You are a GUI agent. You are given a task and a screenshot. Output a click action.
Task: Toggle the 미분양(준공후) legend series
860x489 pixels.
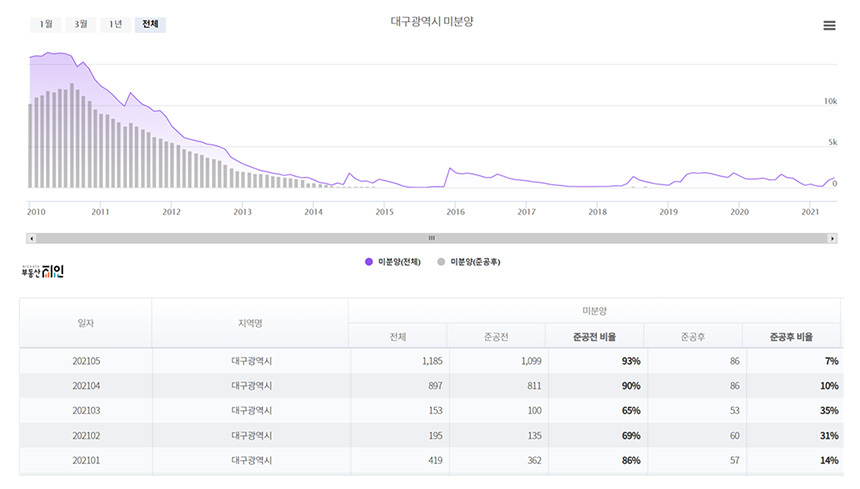tap(469, 261)
